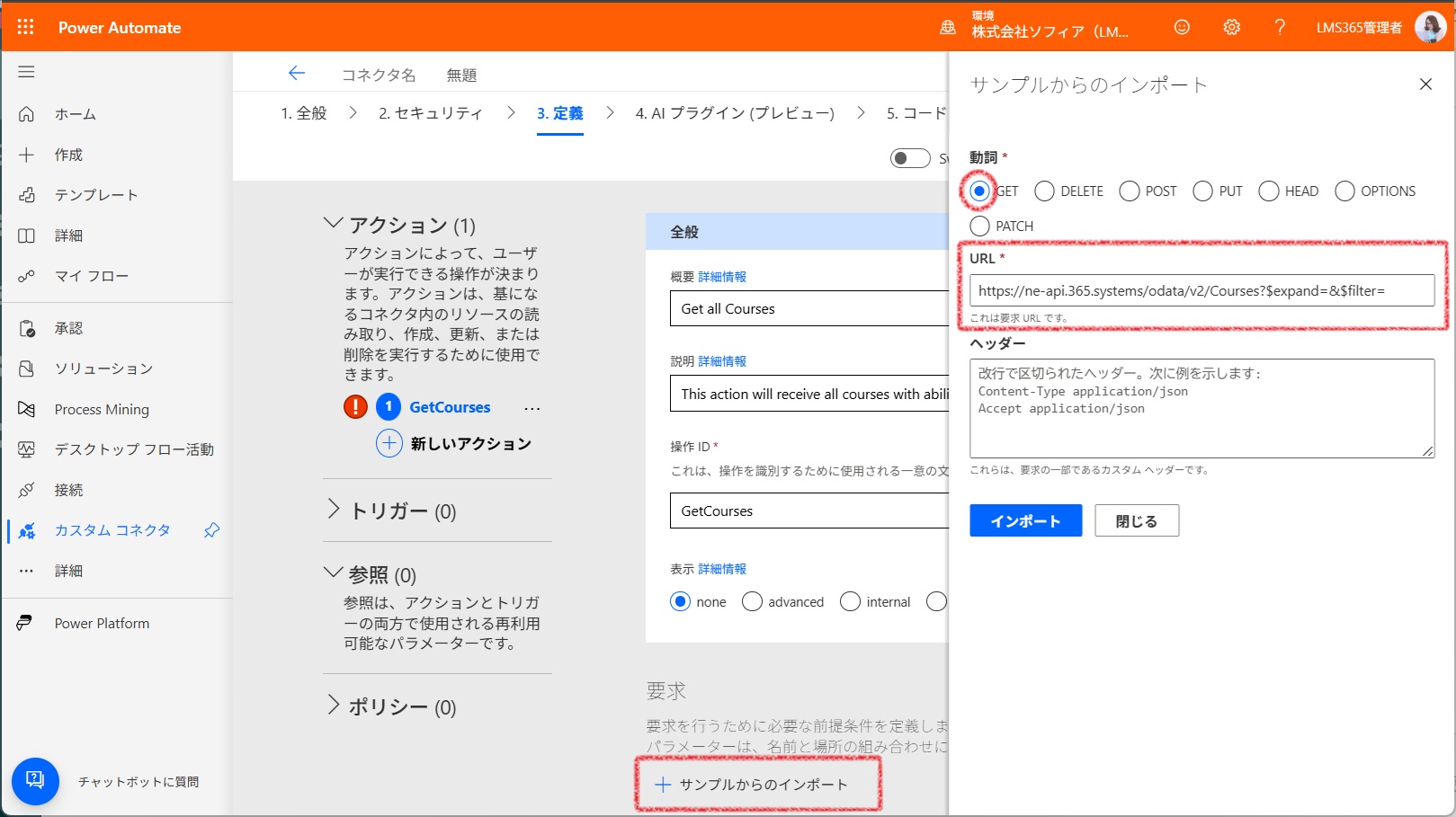Click the blue インポート button
The width and height of the screenshot is (1456, 817).
(1025, 520)
